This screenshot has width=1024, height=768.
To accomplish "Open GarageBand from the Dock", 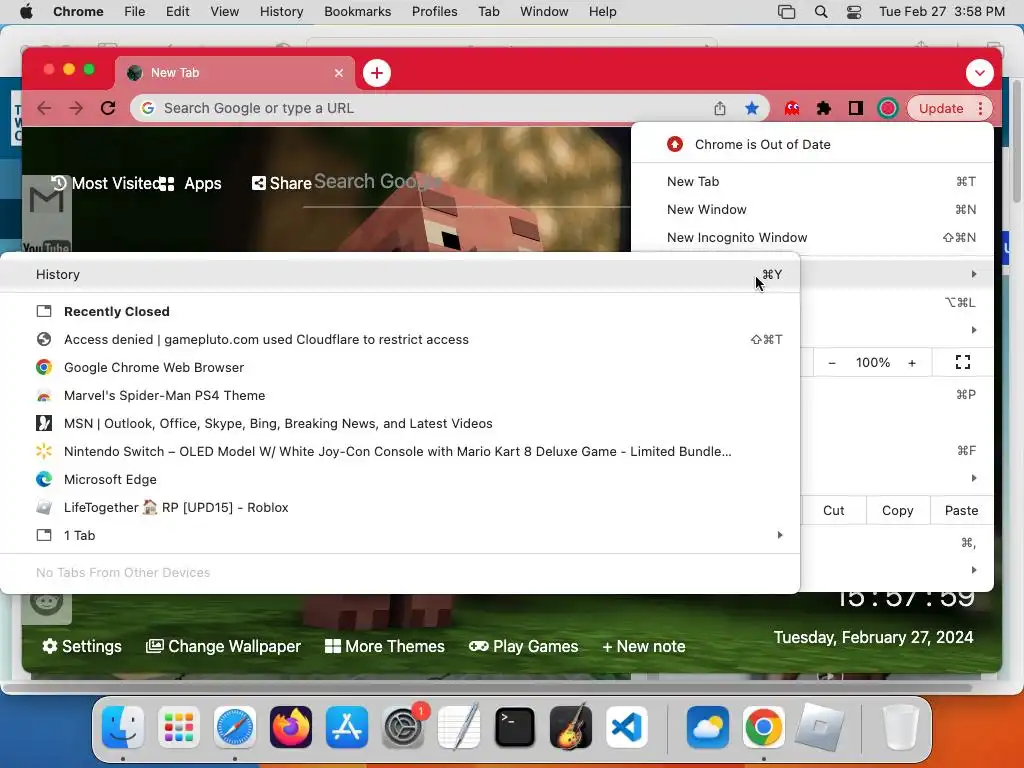I will (571, 727).
